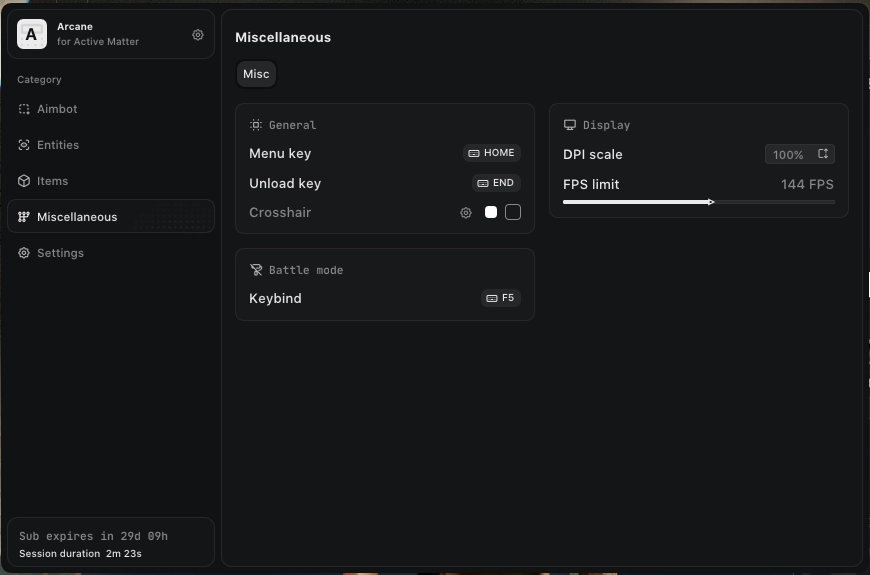Open the Aimbot category

[57, 109]
